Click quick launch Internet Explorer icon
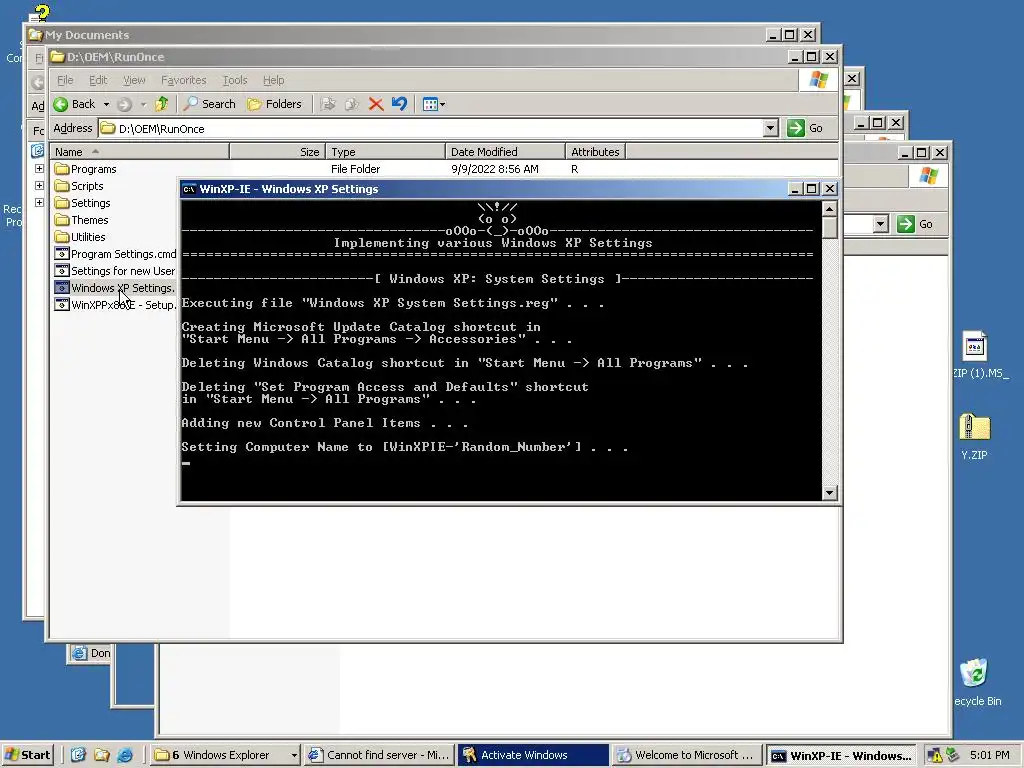 125,755
